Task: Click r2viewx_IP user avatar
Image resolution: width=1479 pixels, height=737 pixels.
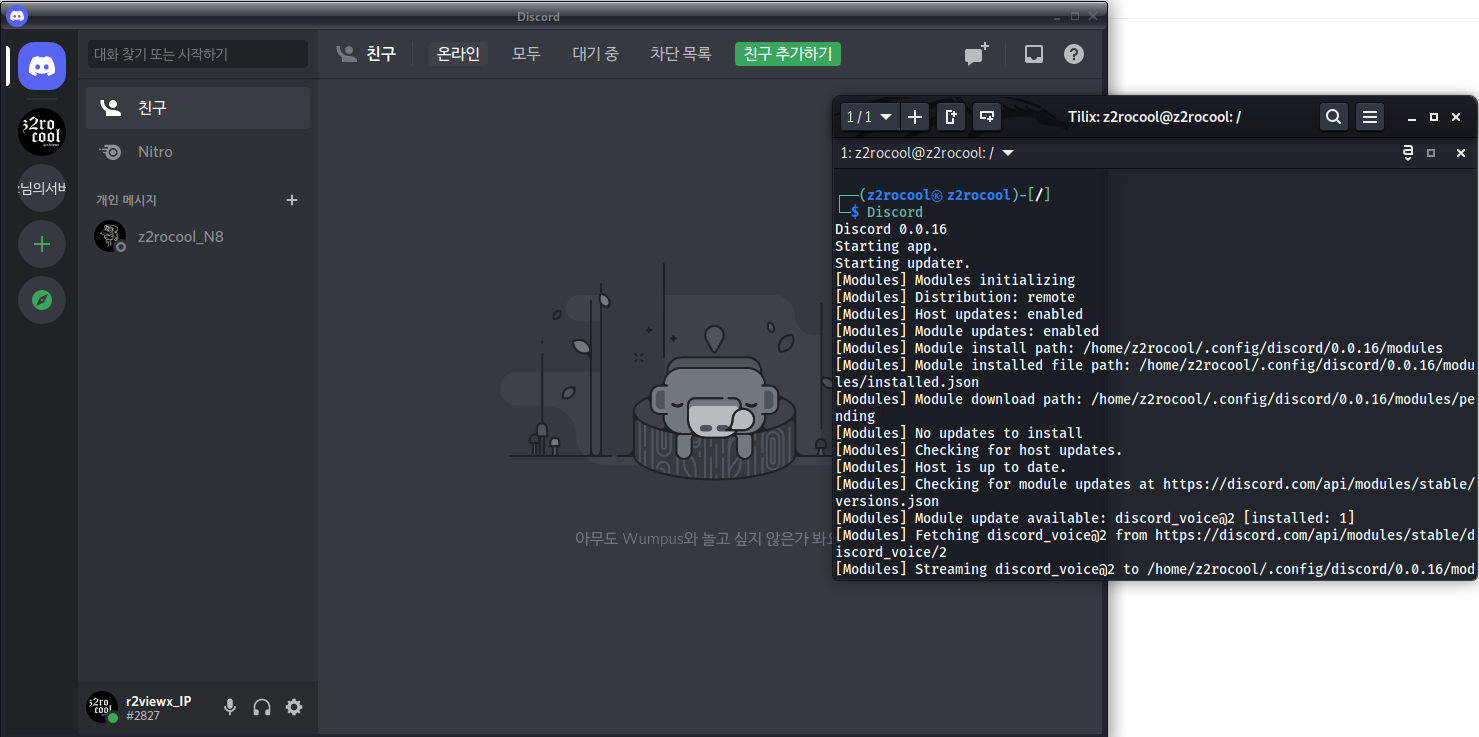Action: click(102, 707)
